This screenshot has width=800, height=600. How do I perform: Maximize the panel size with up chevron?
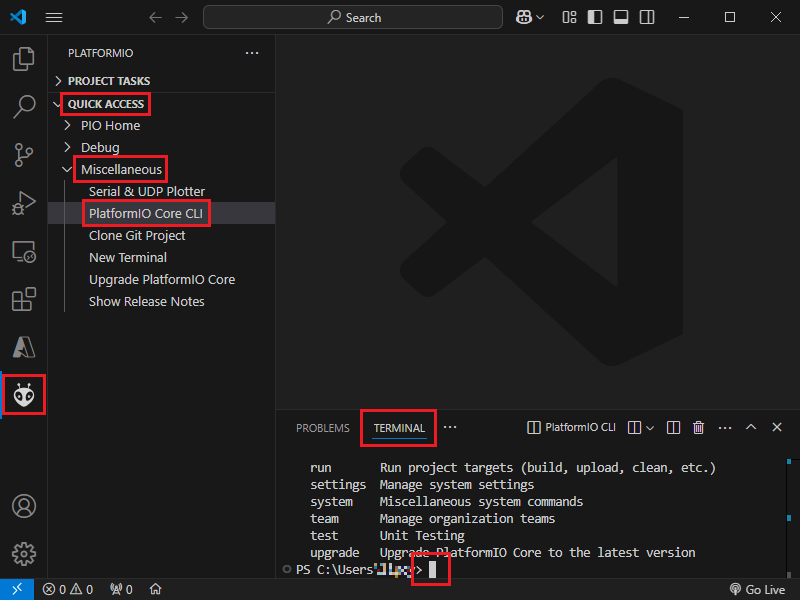click(751, 427)
